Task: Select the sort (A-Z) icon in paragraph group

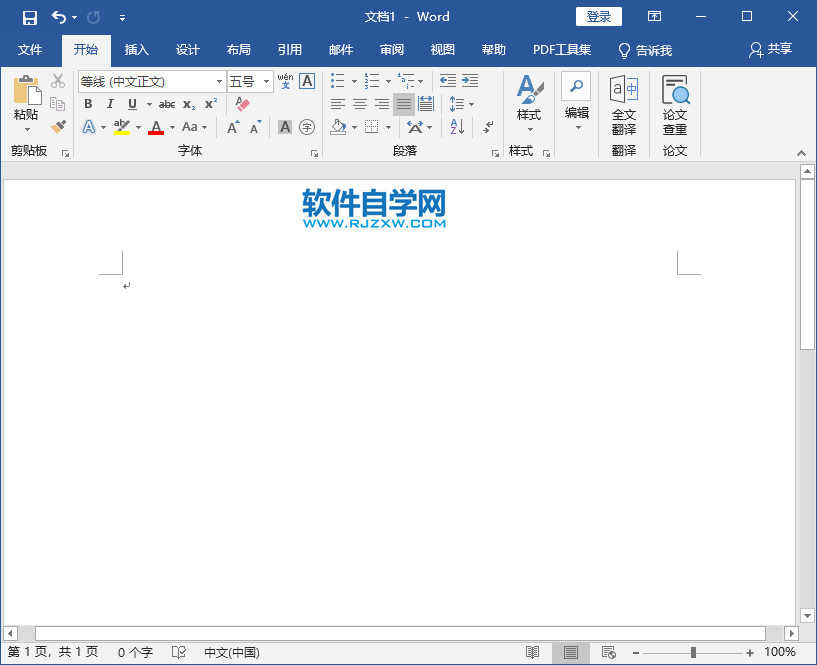Action: (x=455, y=127)
